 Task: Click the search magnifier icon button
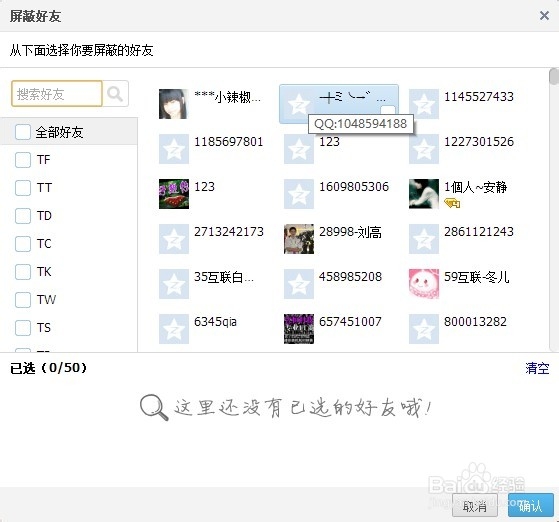click(116, 94)
